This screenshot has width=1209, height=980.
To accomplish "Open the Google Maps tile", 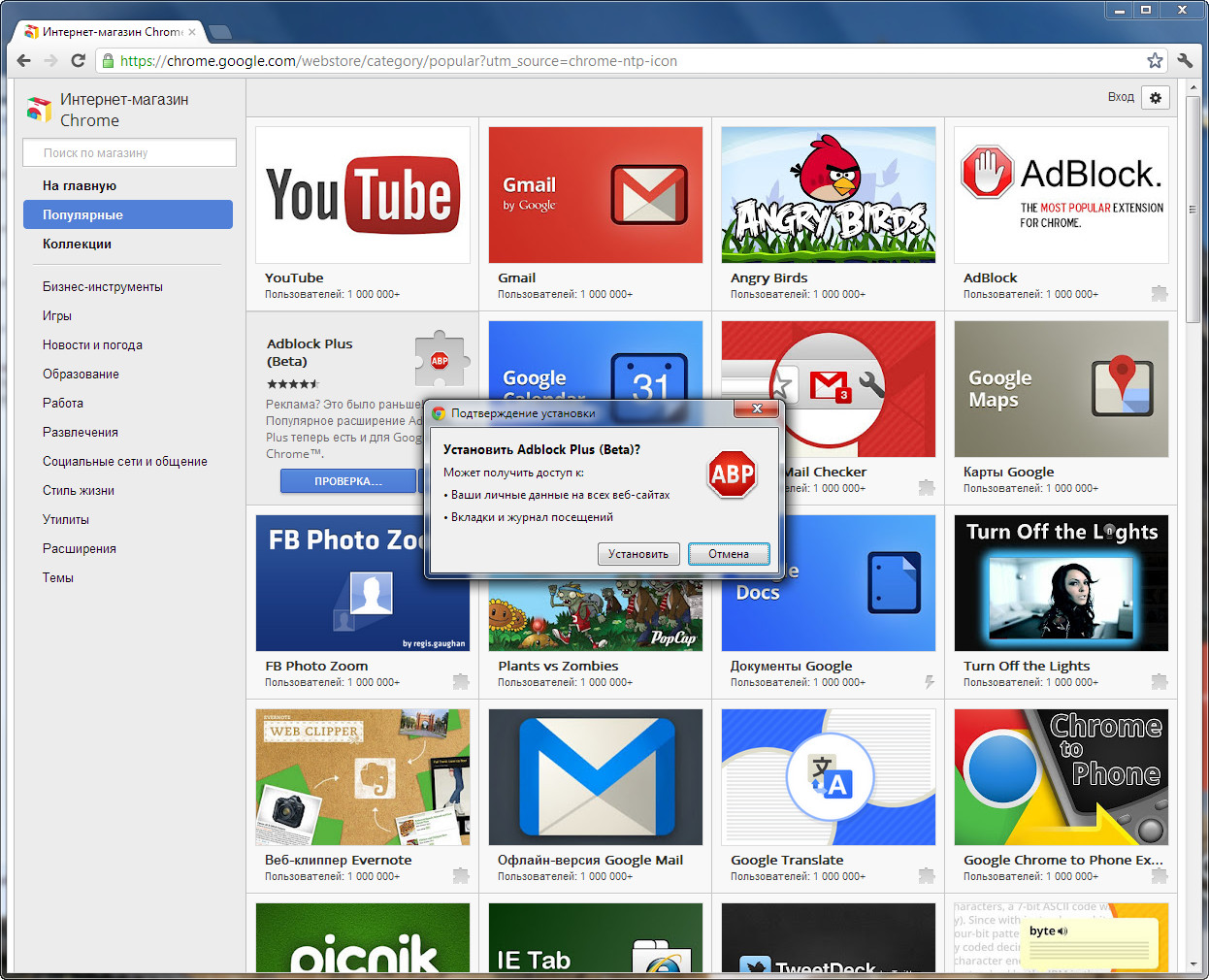I will pyautogui.click(x=1062, y=408).
